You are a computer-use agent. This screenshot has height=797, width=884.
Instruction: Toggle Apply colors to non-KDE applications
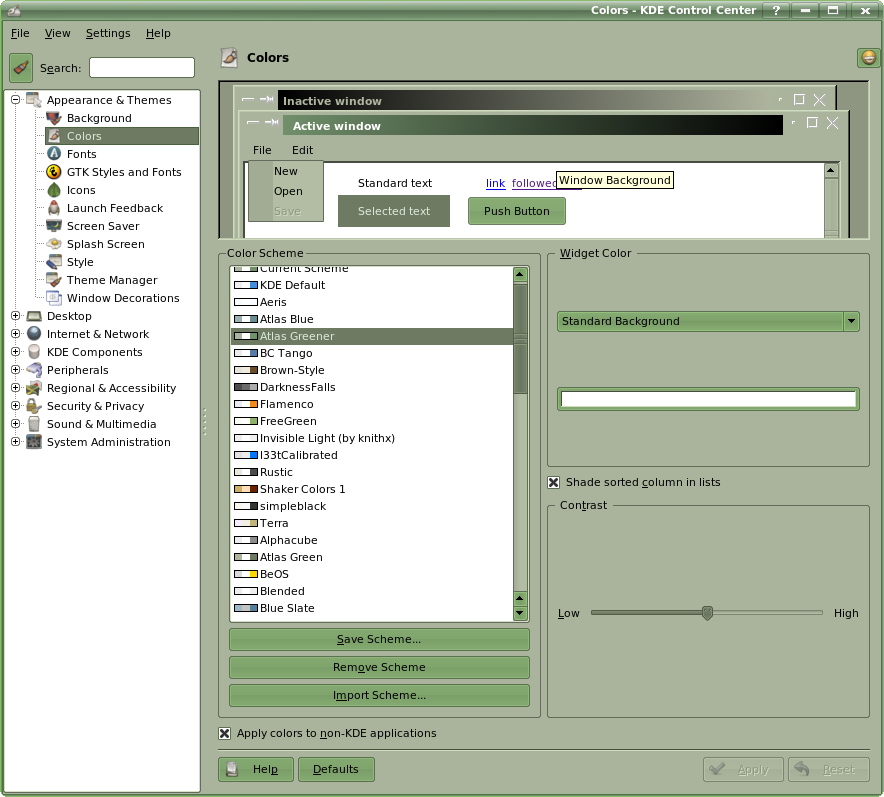tap(224, 733)
